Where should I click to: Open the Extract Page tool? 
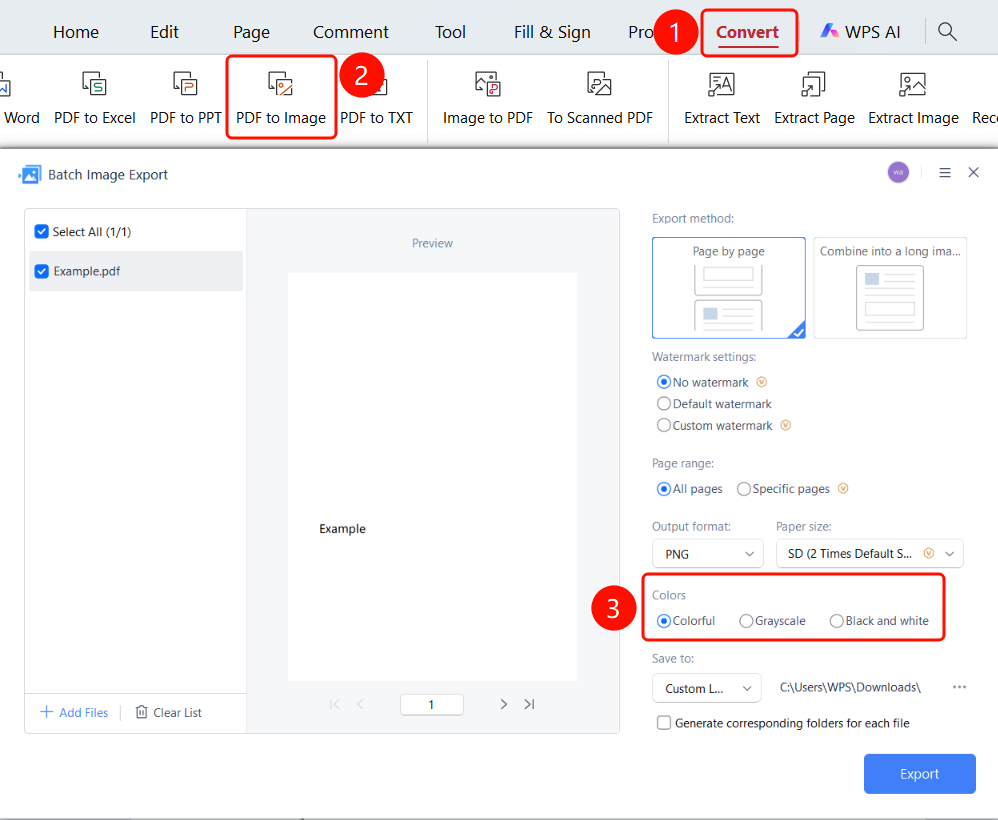[814, 97]
